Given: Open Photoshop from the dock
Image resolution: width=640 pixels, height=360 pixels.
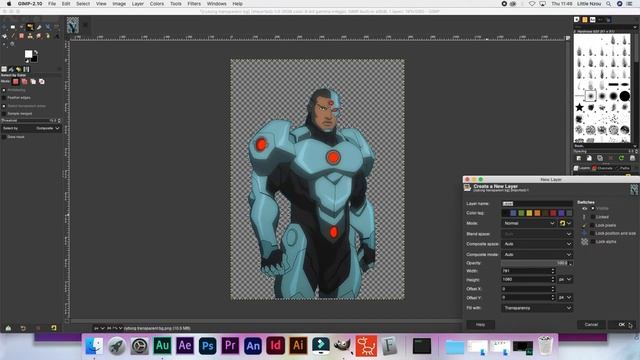Looking at the screenshot, I should (207, 346).
